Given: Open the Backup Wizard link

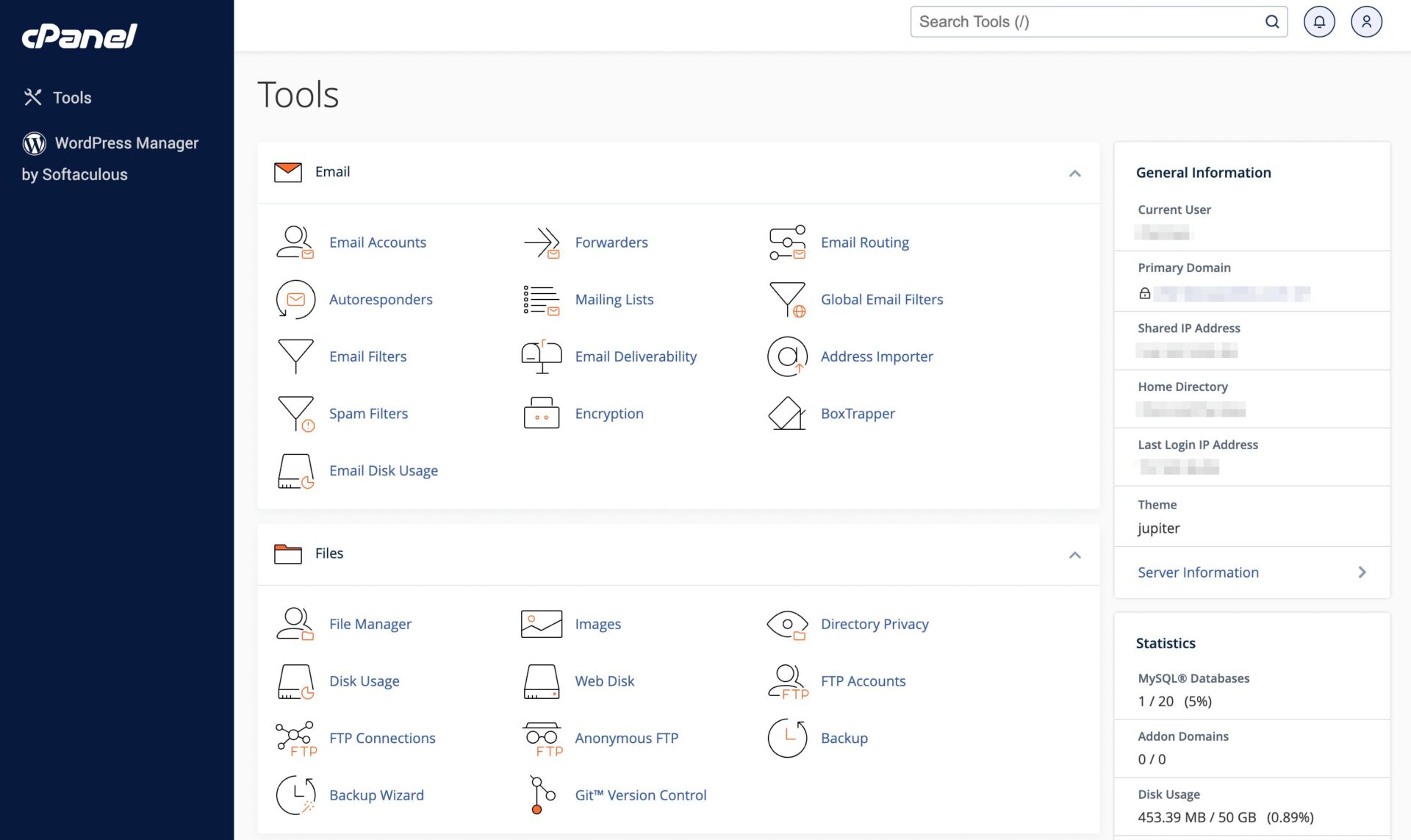Looking at the screenshot, I should coord(376,794).
